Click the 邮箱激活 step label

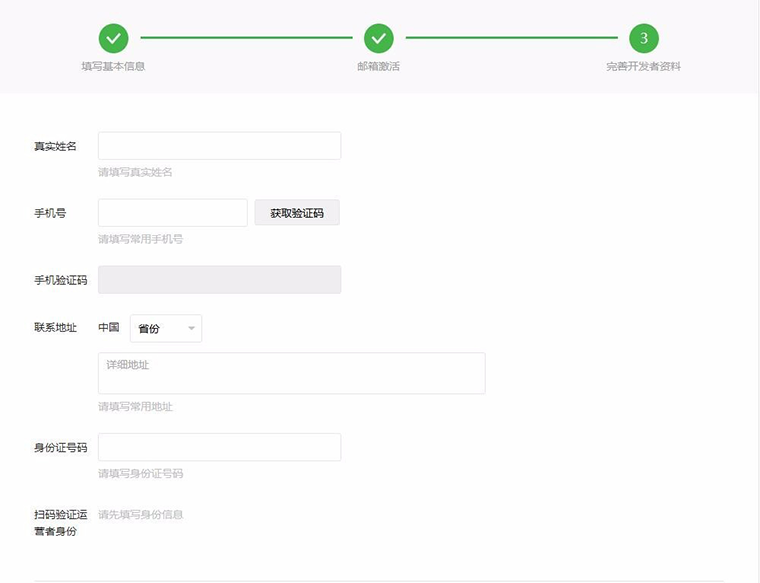point(379,66)
